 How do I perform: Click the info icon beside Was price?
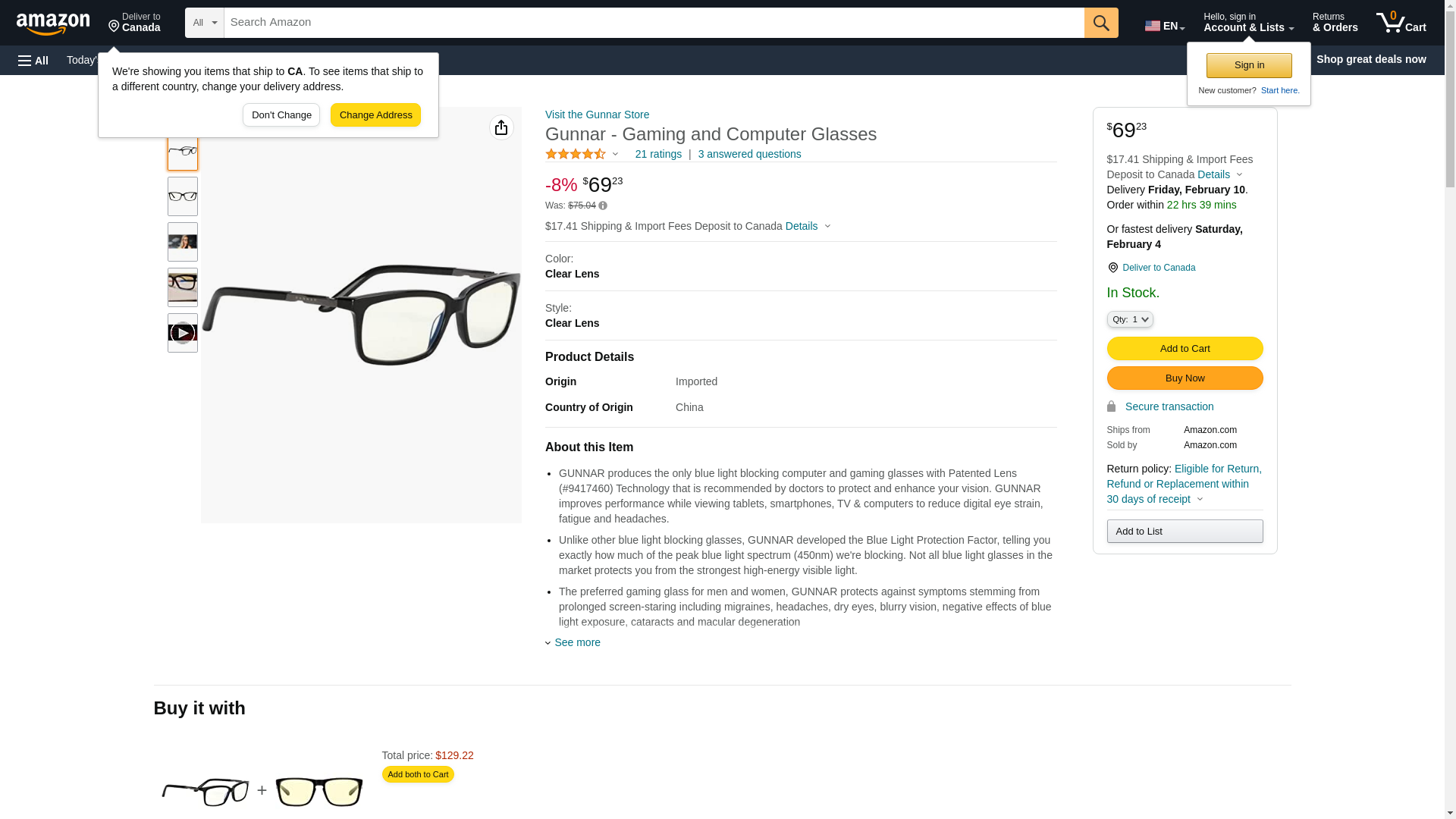tap(603, 206)
